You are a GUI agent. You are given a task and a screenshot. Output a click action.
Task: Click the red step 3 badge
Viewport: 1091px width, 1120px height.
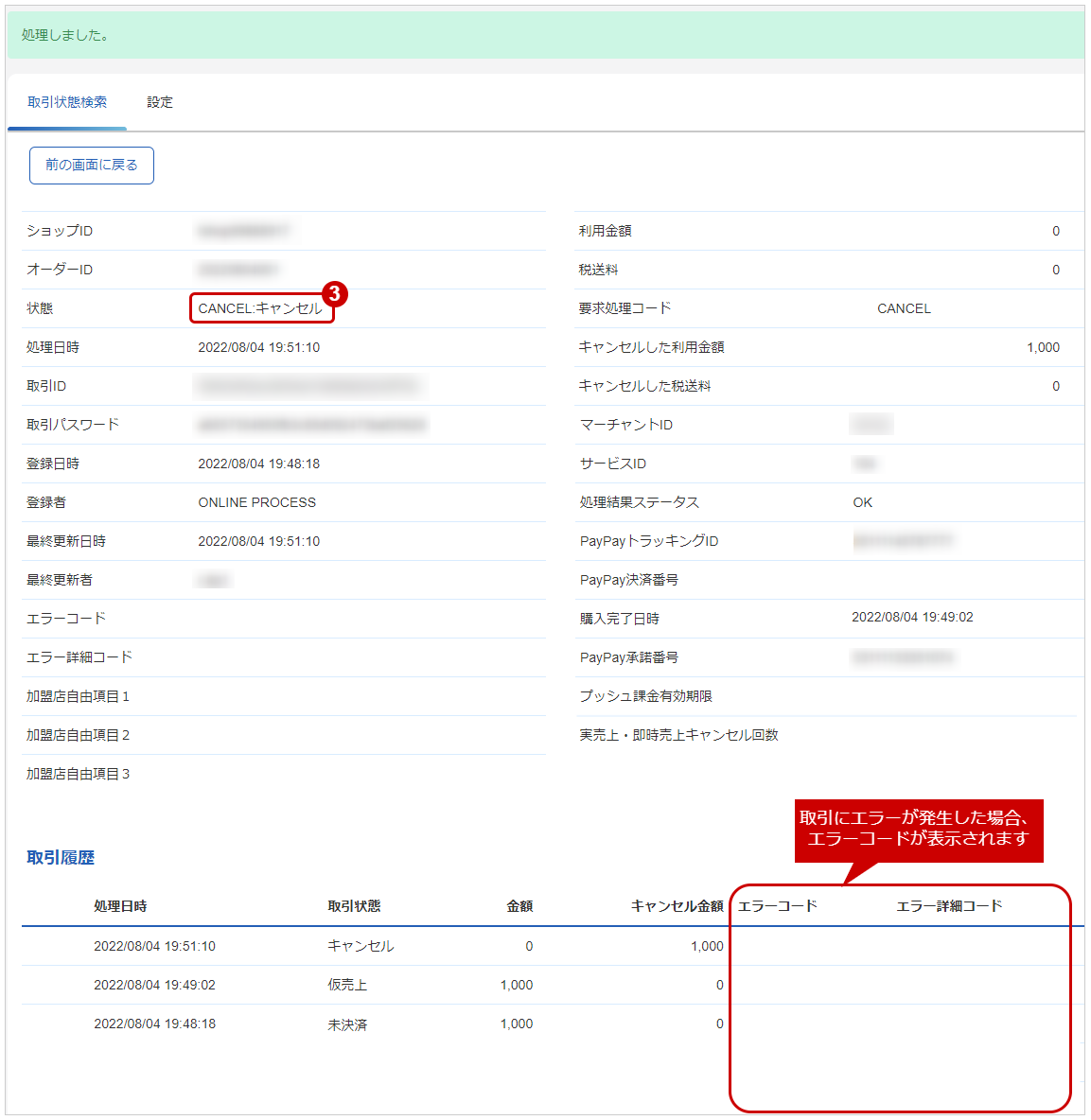coord(334,293)
